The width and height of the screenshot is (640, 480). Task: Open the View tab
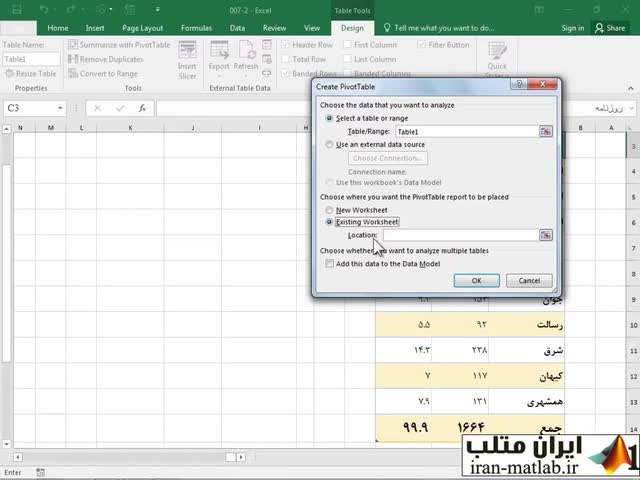point(312,28)
